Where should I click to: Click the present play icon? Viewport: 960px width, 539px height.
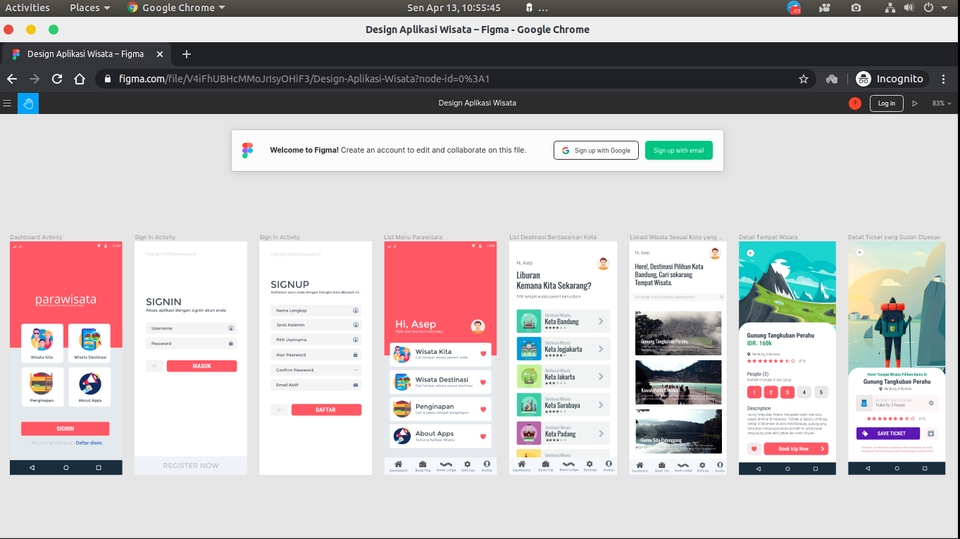[x=914, y=103]
